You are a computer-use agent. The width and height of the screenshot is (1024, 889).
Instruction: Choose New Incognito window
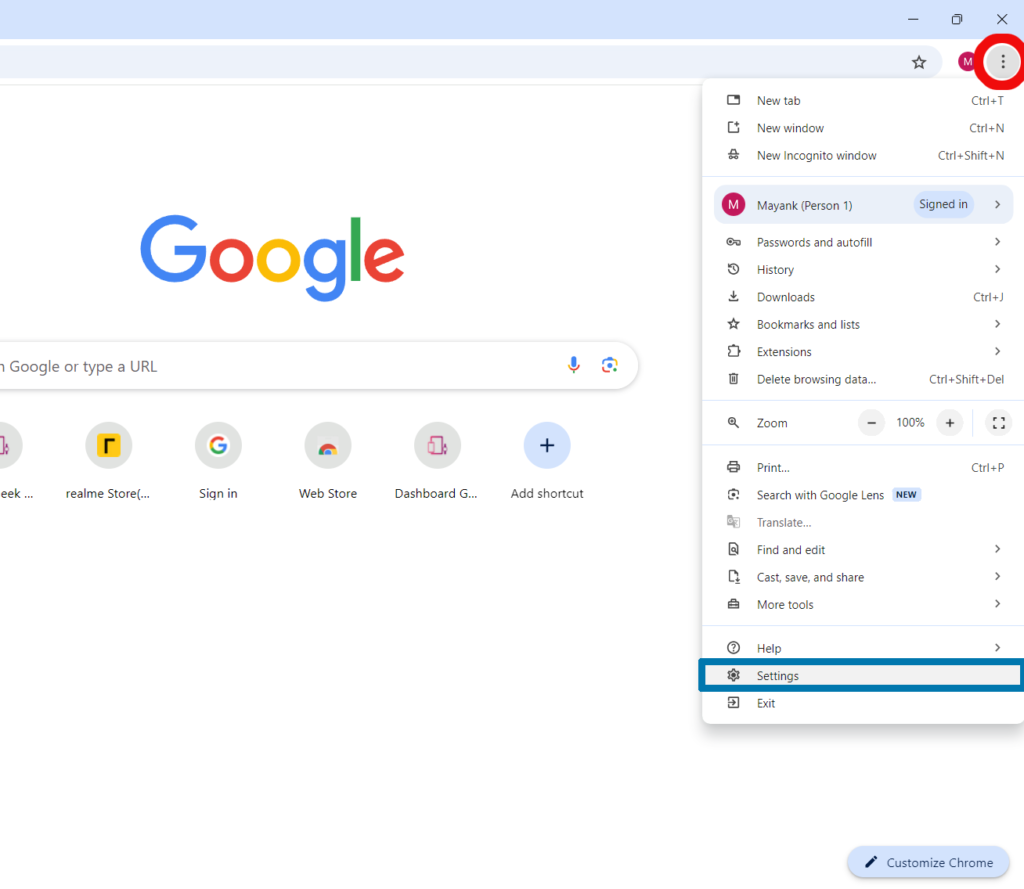click(x=863, y=155)
